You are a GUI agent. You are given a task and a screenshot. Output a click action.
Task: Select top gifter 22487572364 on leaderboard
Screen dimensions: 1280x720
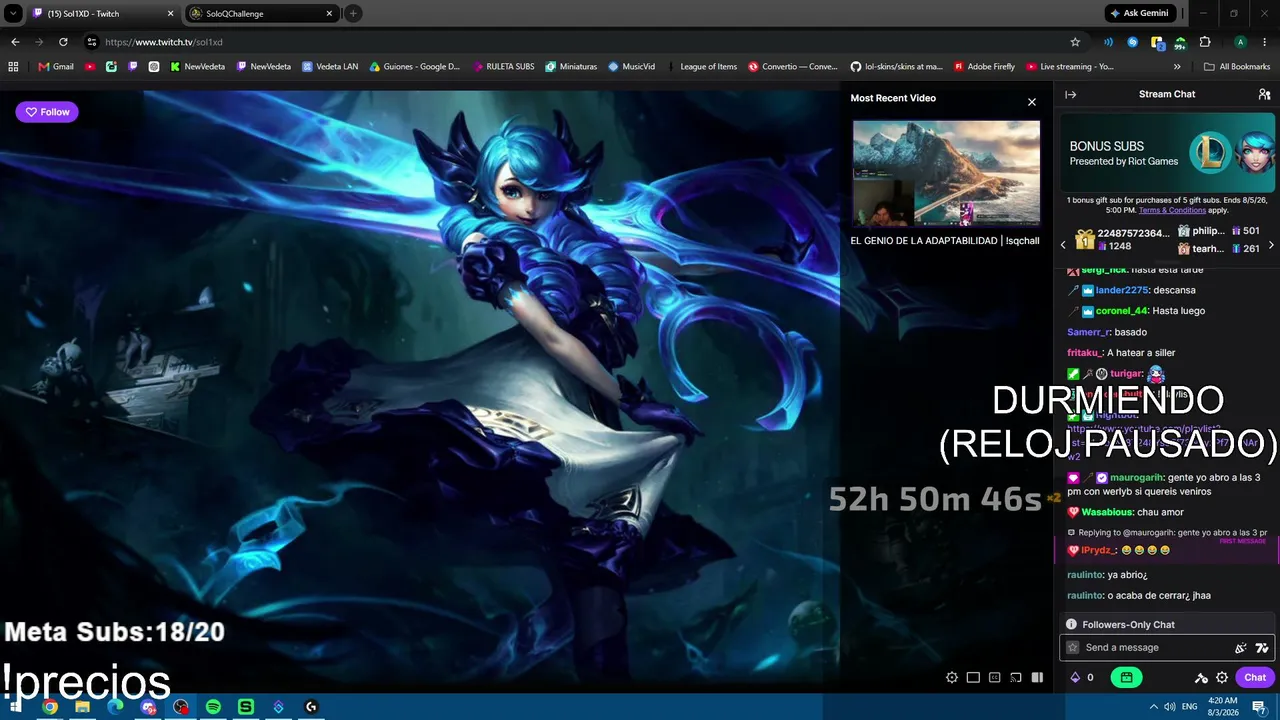coord(1122,240)
